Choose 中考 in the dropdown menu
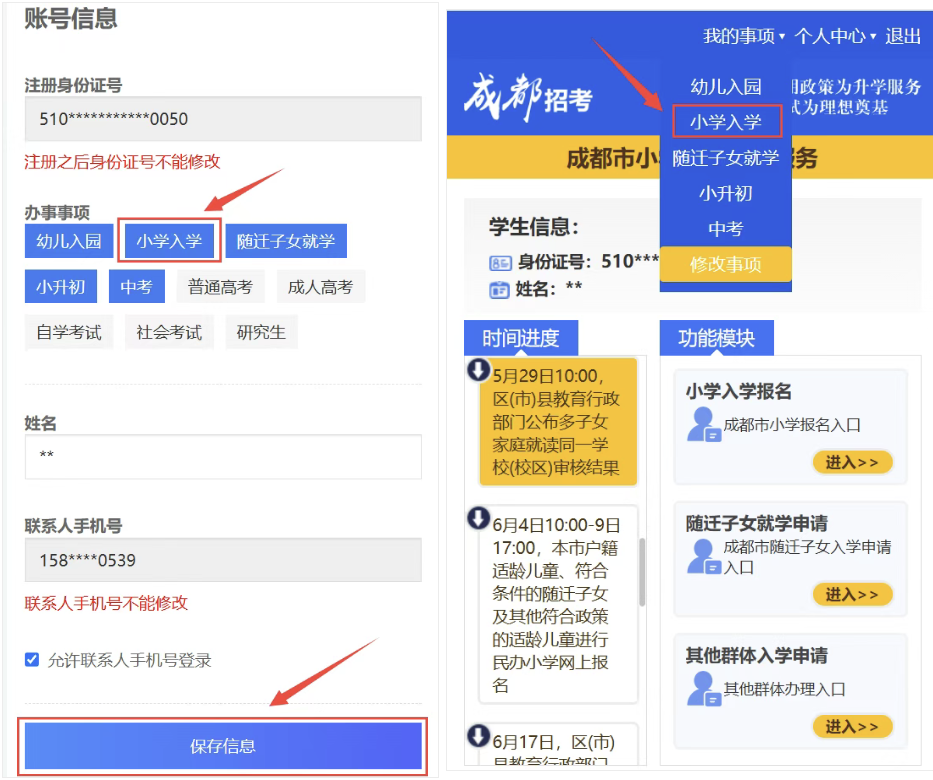The width and height of the screenshot is (933, 780). (x=726, y=228)
